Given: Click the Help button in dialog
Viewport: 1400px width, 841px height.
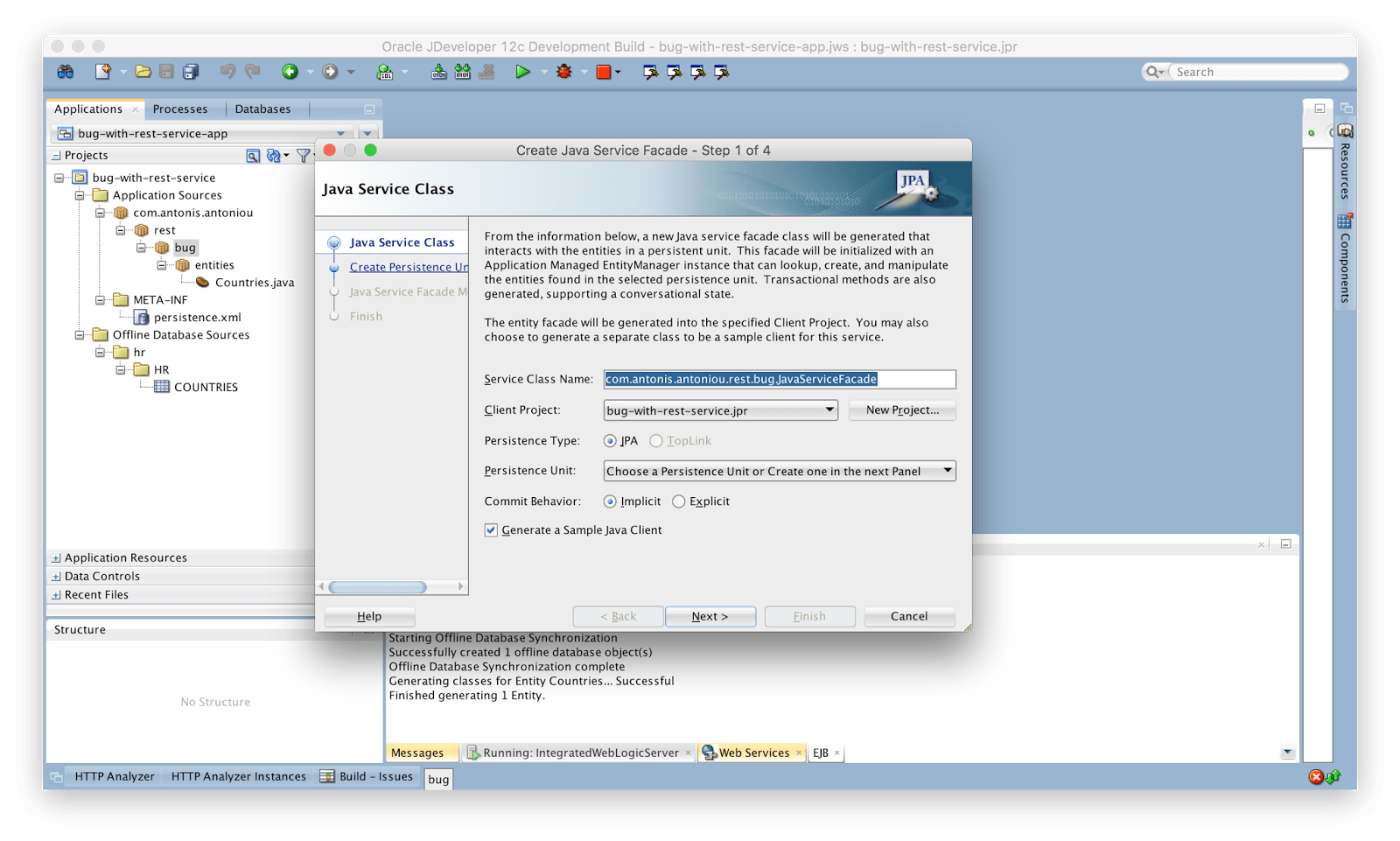Looking at the screenshot, I should click(369, 616).
